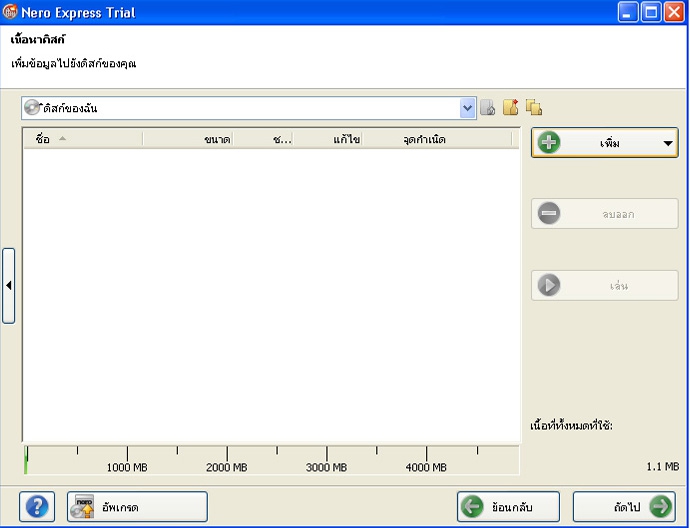Click the play (เล่น) button
Viewport: 690px width, 528px height.
605,286
